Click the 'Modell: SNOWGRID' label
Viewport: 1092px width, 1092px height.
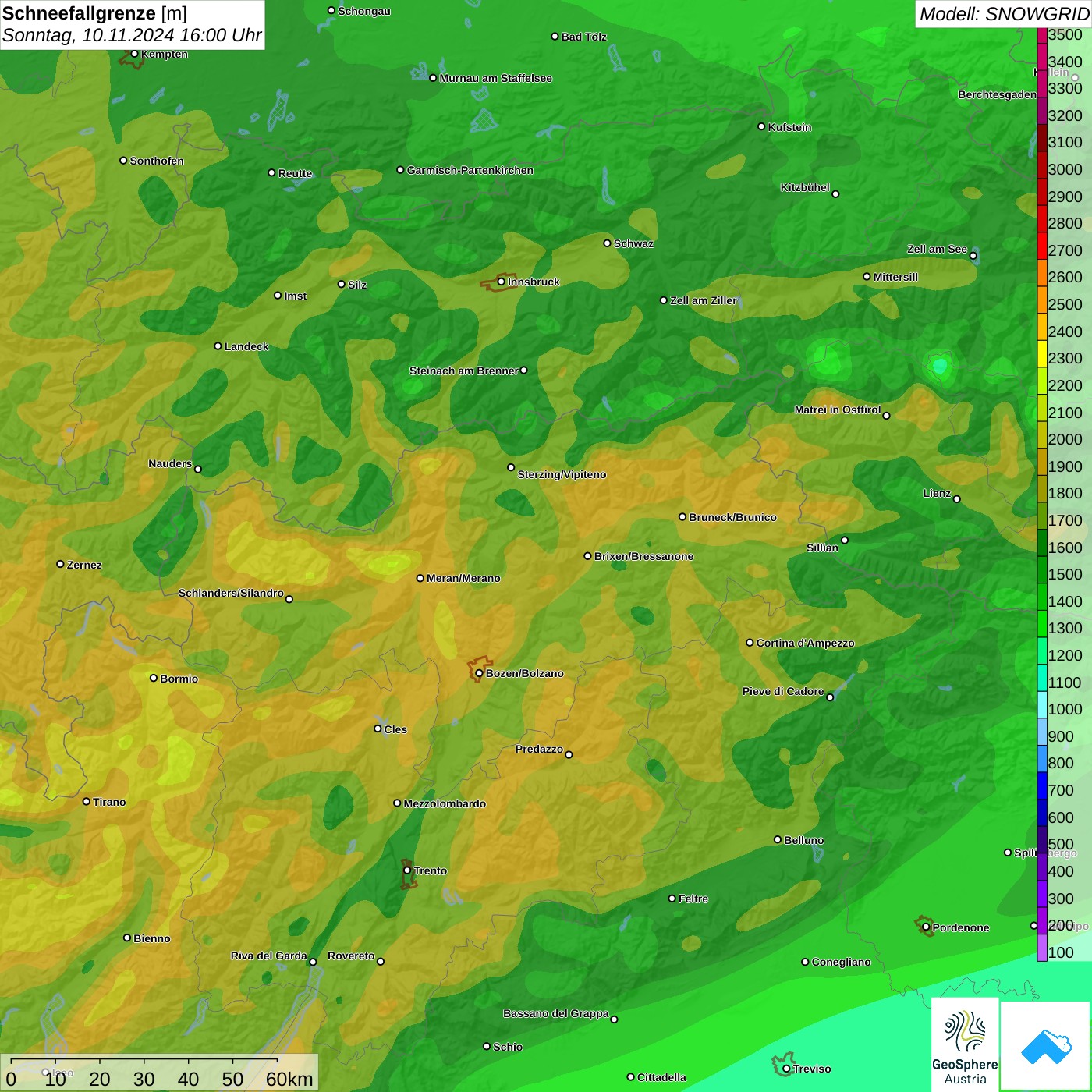1004,13
